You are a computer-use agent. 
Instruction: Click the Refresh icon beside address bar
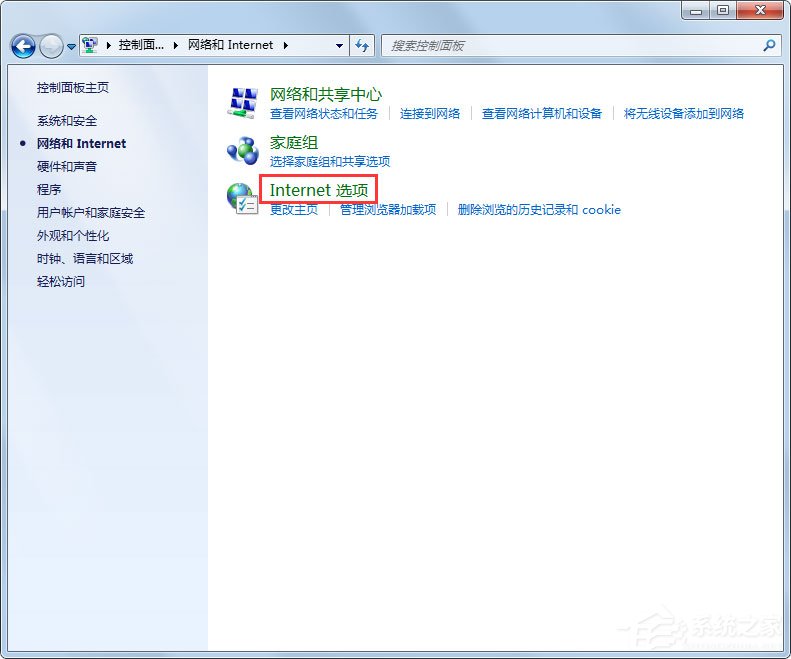coord(362,46)
